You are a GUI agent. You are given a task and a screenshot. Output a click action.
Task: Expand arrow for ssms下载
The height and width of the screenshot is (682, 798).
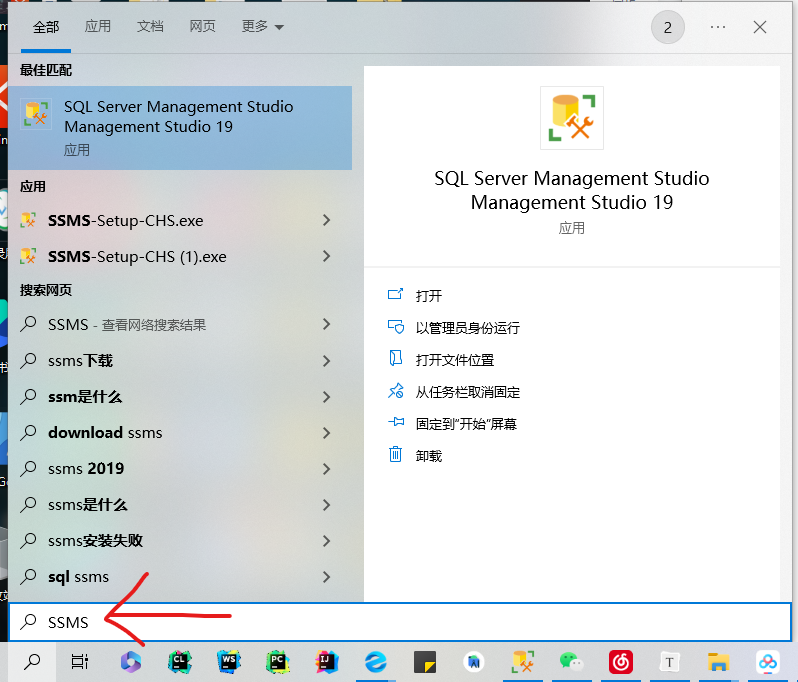(327, 361)
